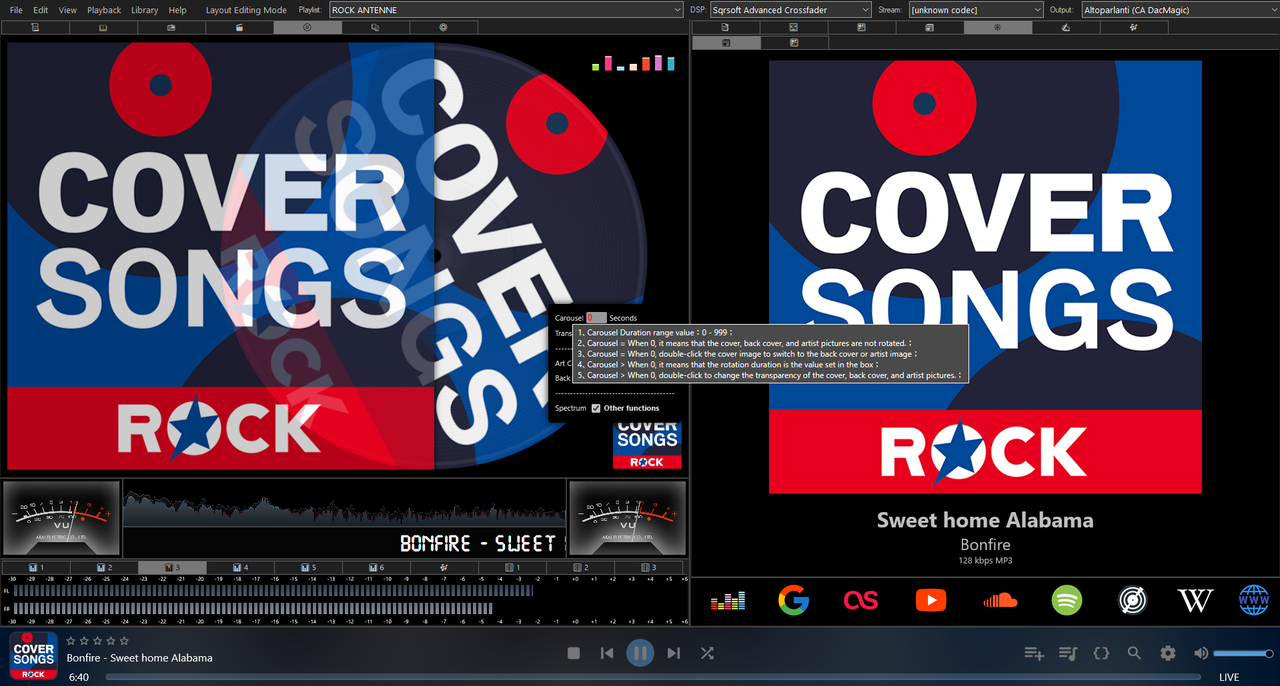
Task: Click the spinning vinyl disc artwork
Action: tap(435, 255)
